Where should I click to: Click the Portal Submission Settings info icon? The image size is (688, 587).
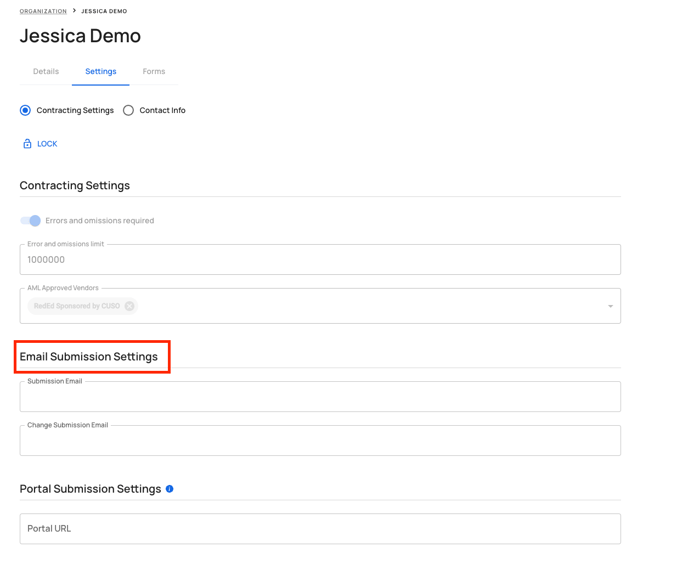point(169,489)
